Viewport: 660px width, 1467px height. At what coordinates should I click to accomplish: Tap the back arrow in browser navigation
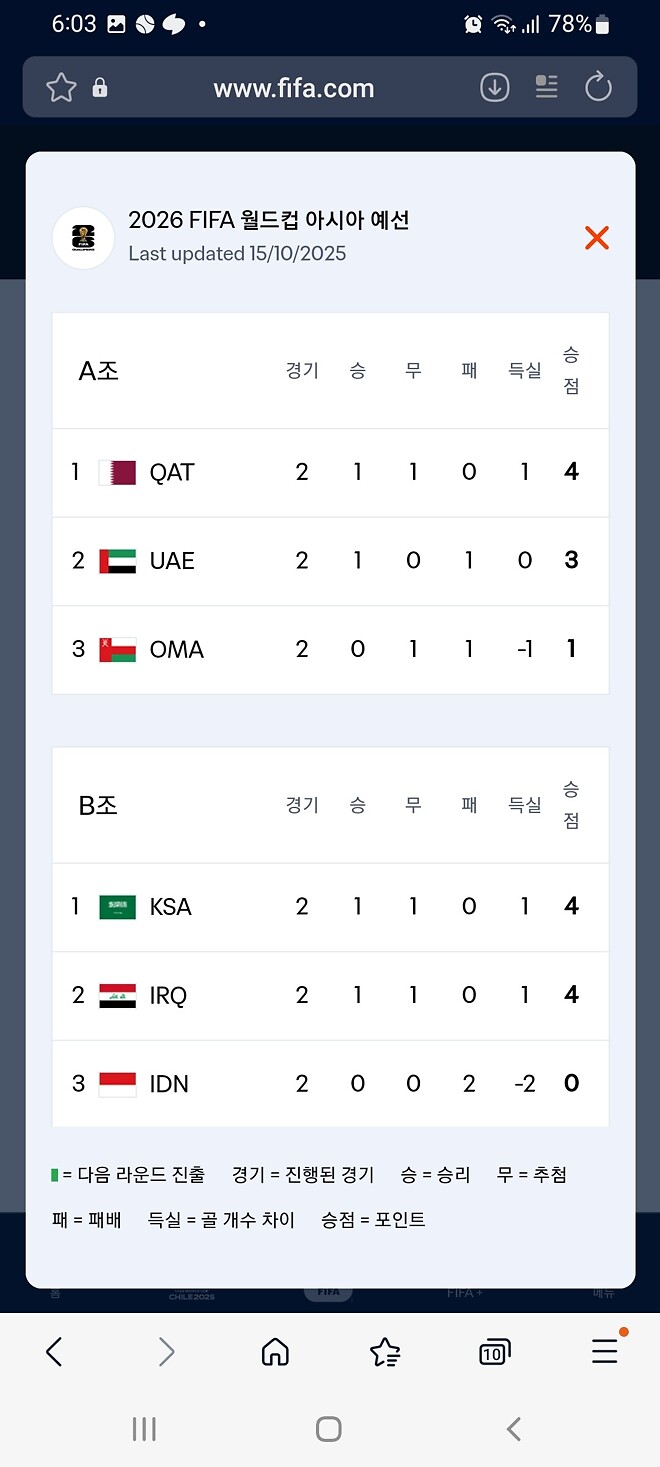point(55,1350)
